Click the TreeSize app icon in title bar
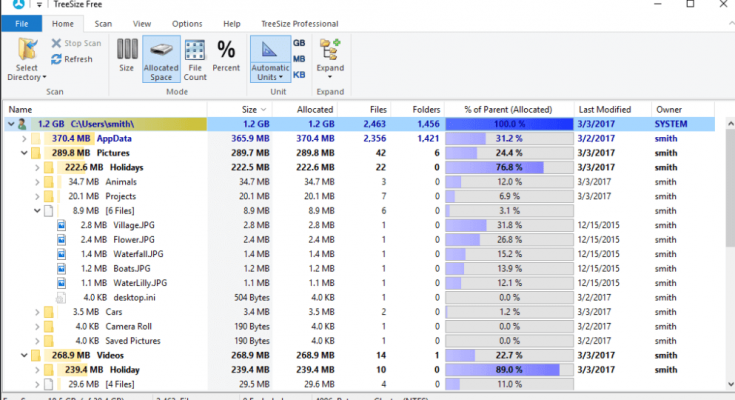The height and width of the screenshot is (400, 735). [x=19, y=4]
